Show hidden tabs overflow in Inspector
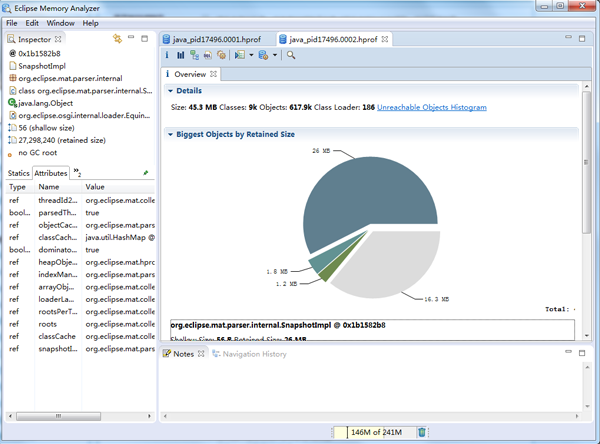 78,173
